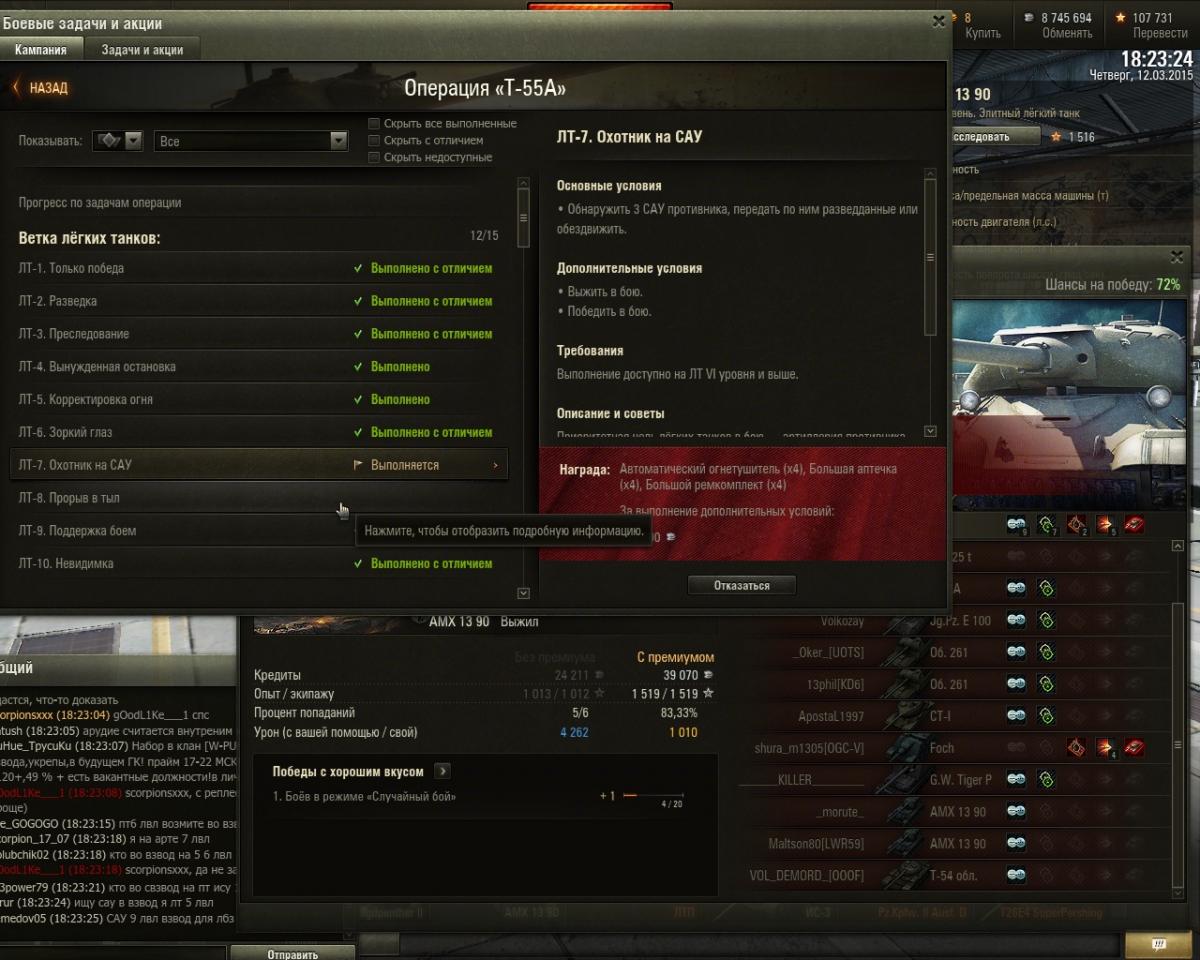Click the red destroyed-tank icon in header
This screenshot has width=1200, height=960.
pos(1135,525)
